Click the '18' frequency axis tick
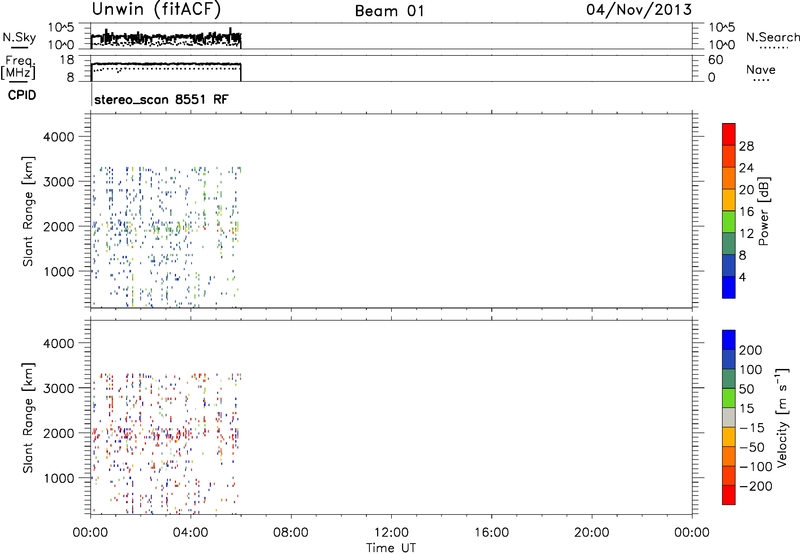This screenshot has width=800, height=554. coord(67,60)
